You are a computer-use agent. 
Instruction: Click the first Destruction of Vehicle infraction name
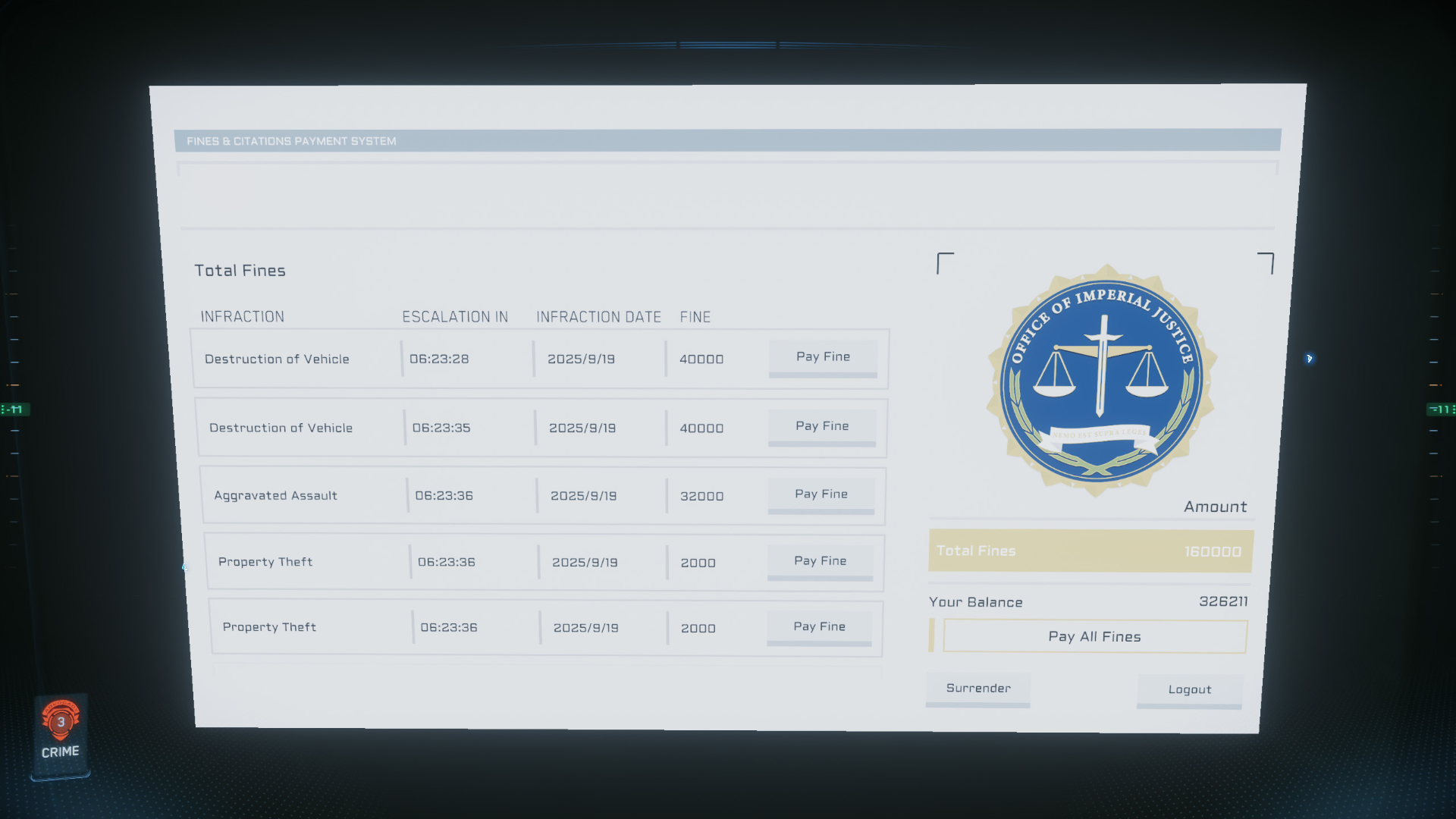coord(277,359)
